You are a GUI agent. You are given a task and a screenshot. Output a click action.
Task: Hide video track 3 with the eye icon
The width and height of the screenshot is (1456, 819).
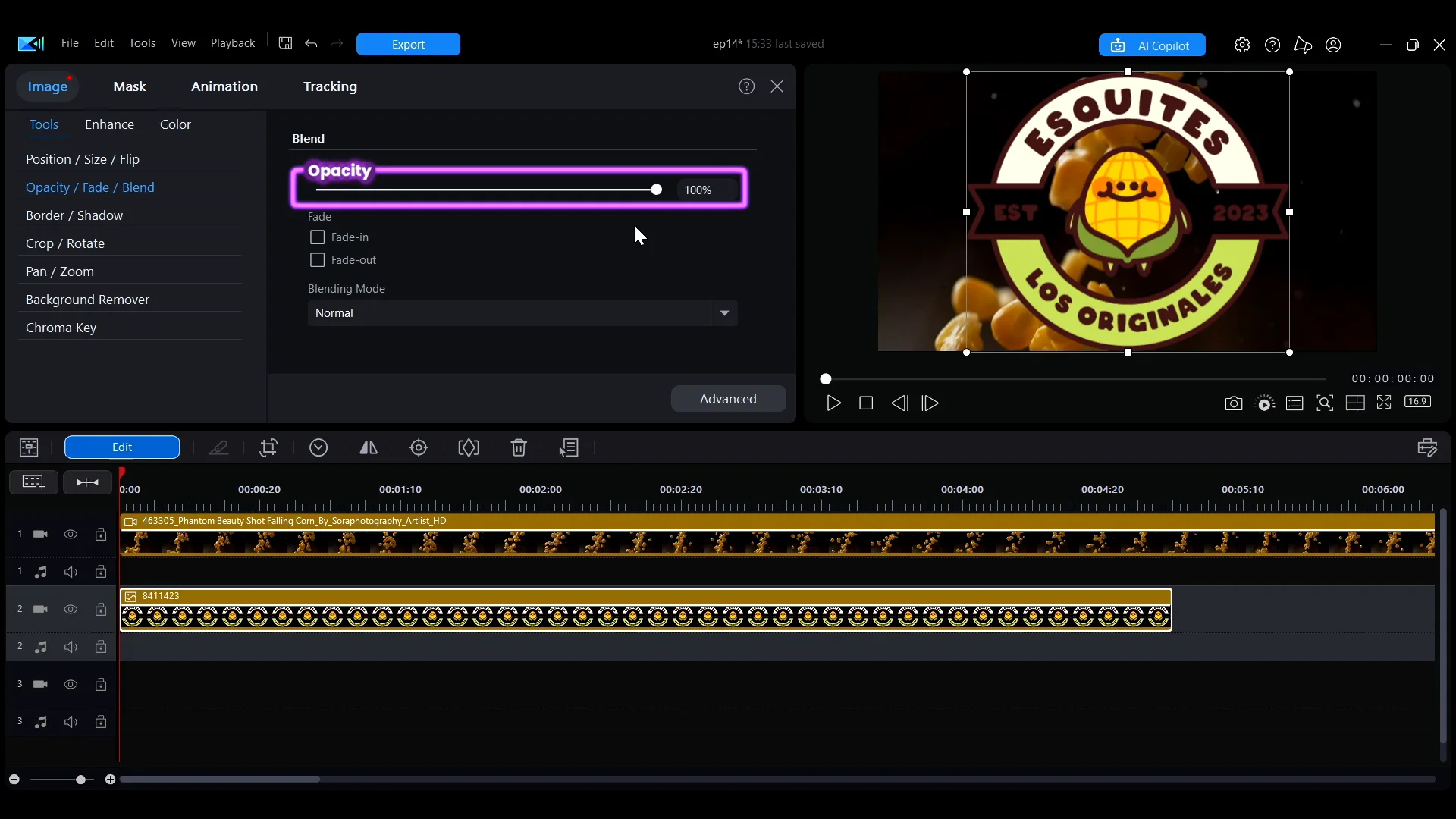click(71, 685)
